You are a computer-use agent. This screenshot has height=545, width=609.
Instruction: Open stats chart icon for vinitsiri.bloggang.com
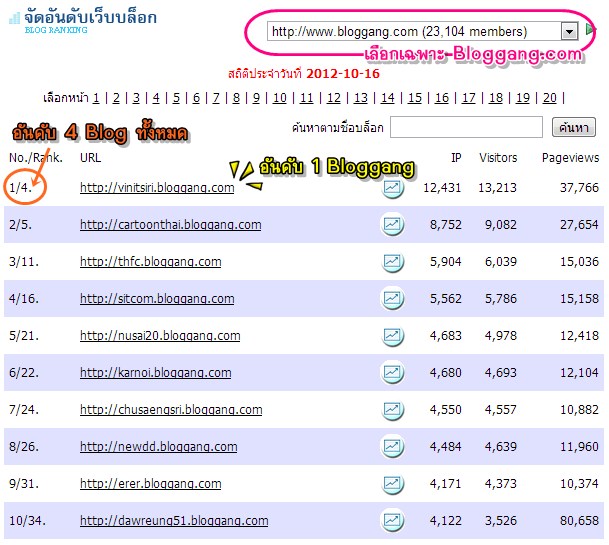point(392,188)
